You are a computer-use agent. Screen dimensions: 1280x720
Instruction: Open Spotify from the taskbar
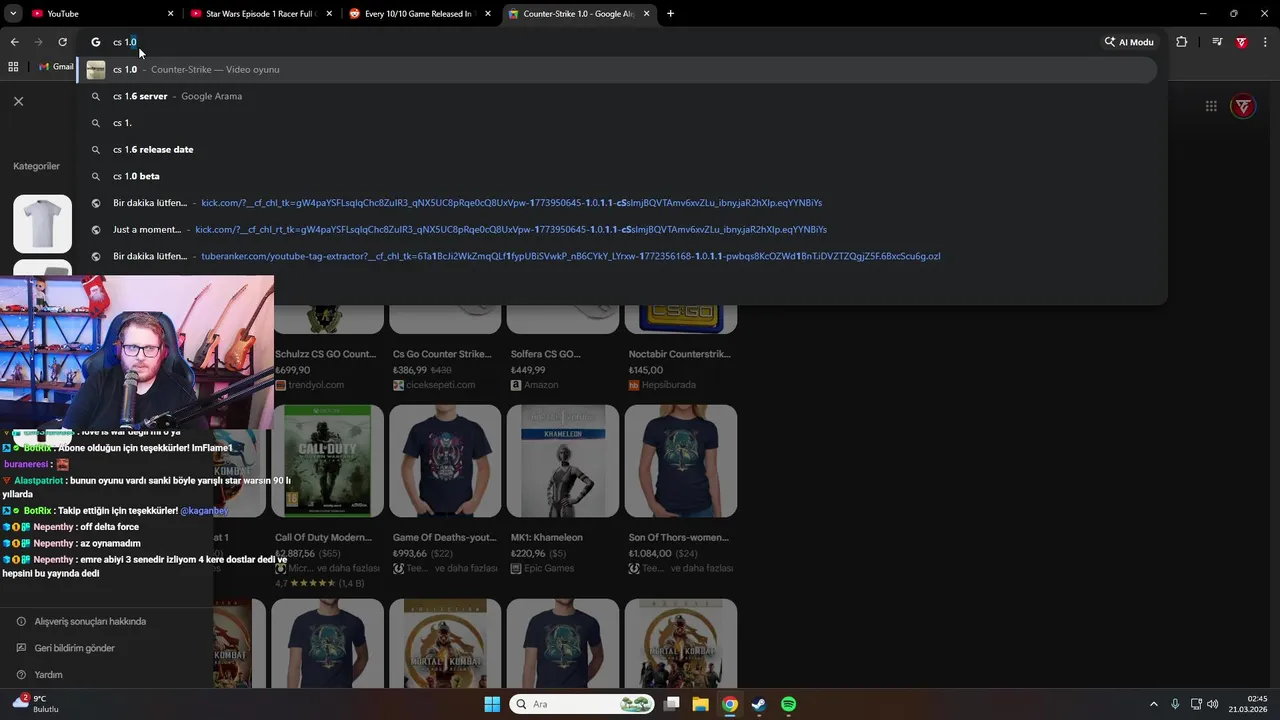click(x=788, y=704)
